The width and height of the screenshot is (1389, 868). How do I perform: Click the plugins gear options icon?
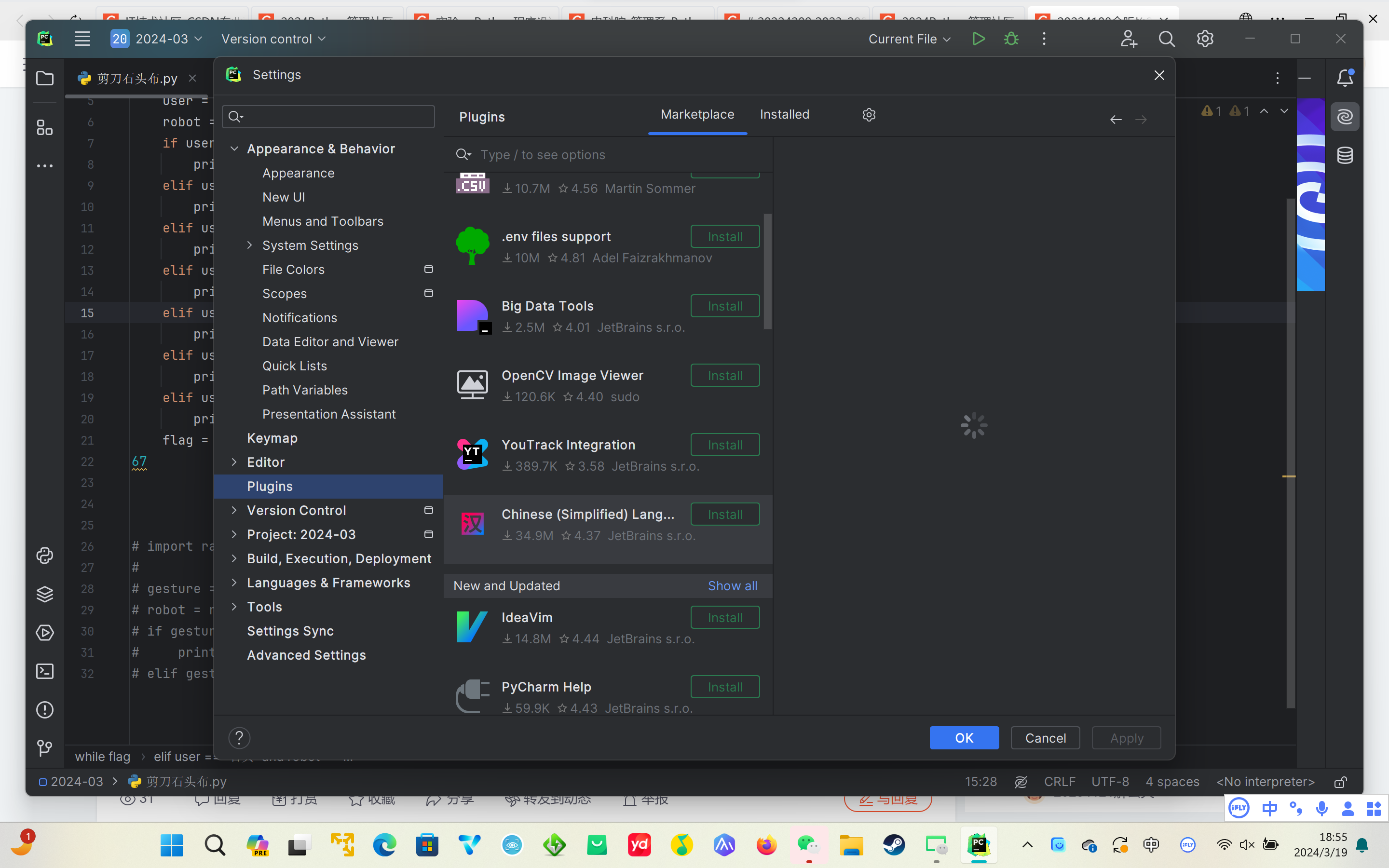point(869,115)
